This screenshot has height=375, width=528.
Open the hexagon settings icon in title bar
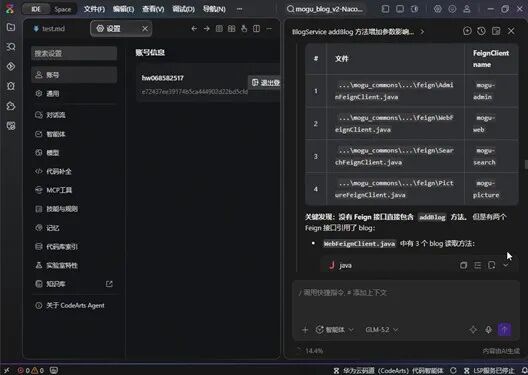437,9
